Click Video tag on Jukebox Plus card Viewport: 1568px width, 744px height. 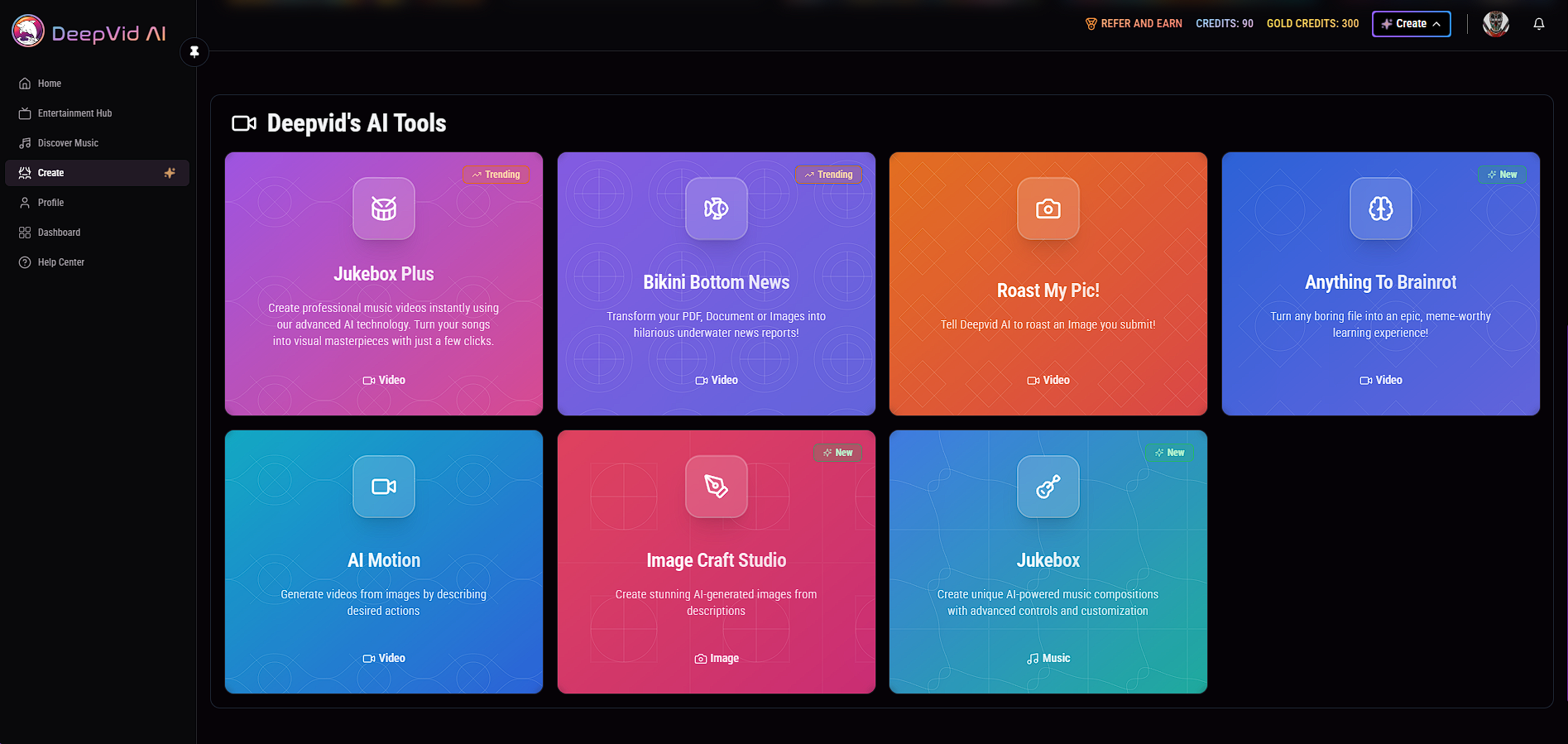point(384,381)
